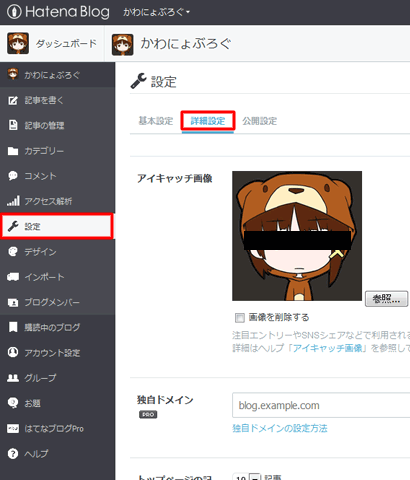Screen dimensions: 410x480
Task: Switch to the 公開設定 tab
Action: click(260, 121)
